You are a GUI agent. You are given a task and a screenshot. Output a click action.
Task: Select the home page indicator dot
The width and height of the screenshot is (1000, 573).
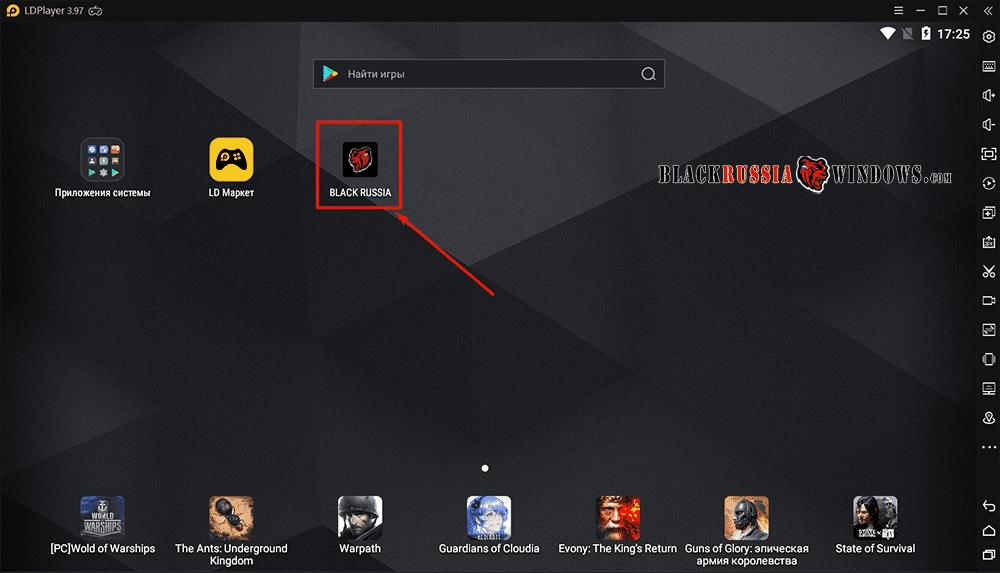click(485, 468)
